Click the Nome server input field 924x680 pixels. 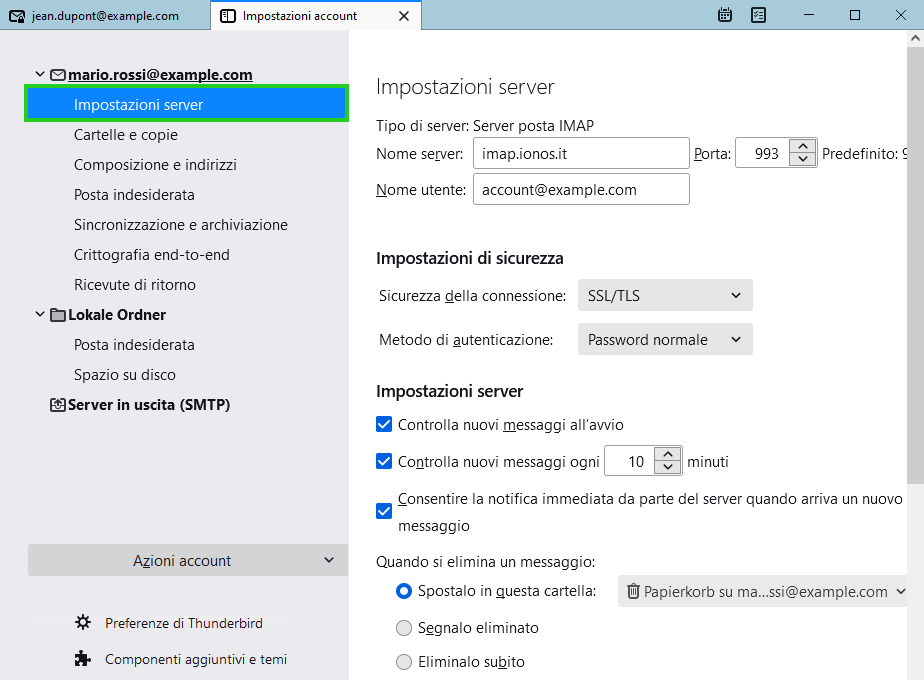(x=581, y=153)
